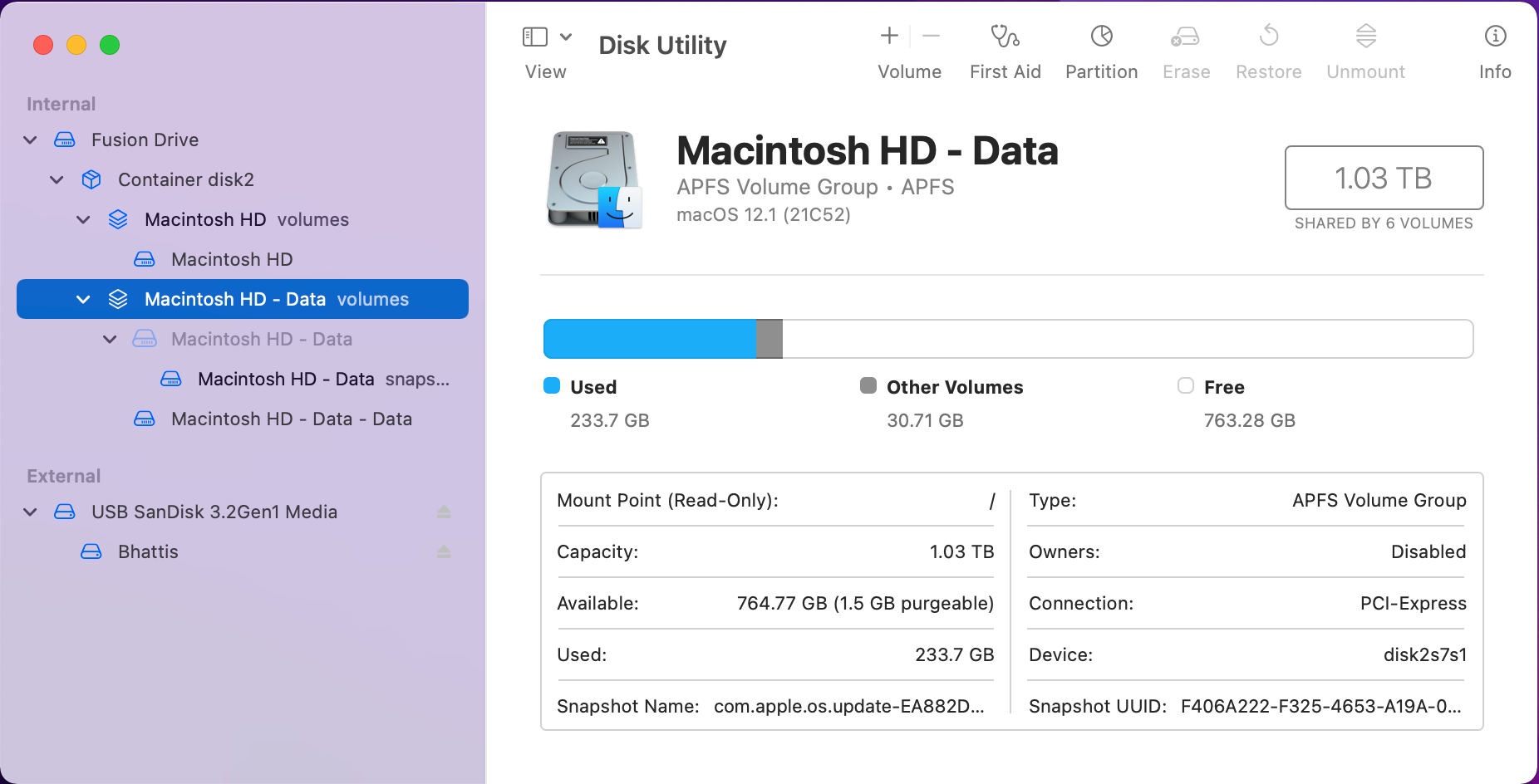Viewport: 1539px width, 784px height.
Task: Select Macintosh HD - Data snapshot row
Action: click(x=243, y=379)
